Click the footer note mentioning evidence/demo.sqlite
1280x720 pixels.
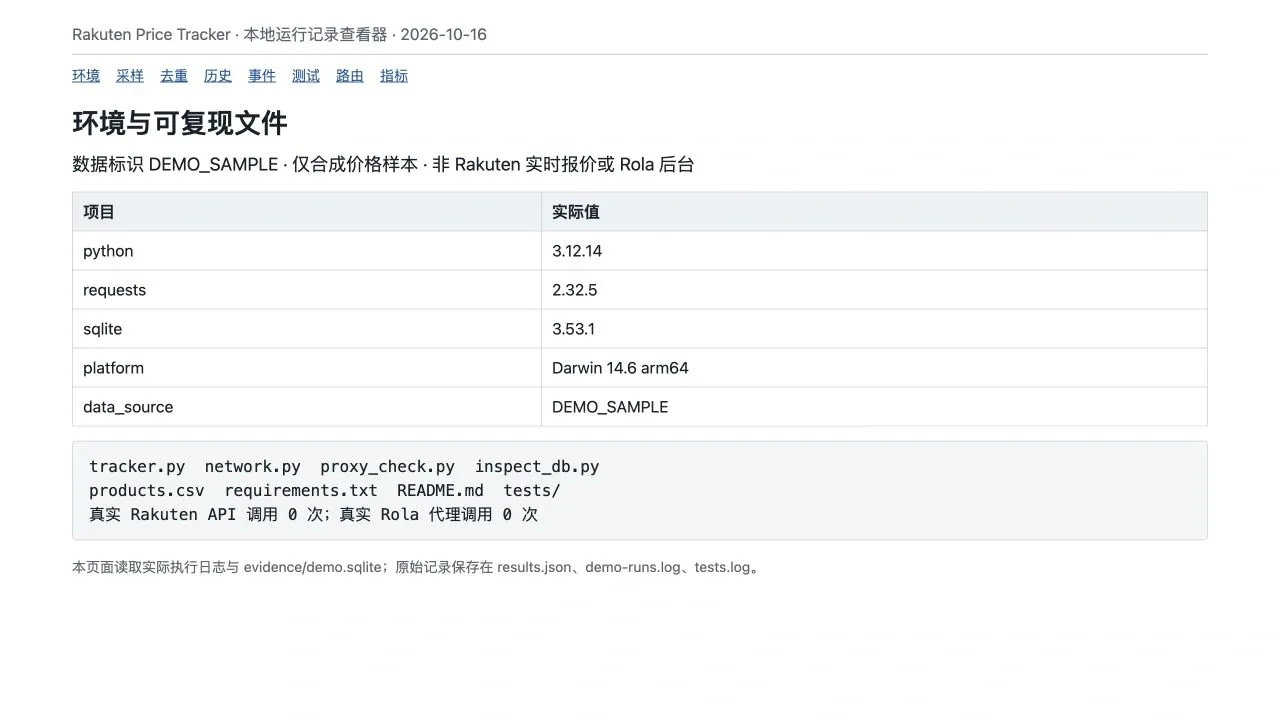(417, 568)
